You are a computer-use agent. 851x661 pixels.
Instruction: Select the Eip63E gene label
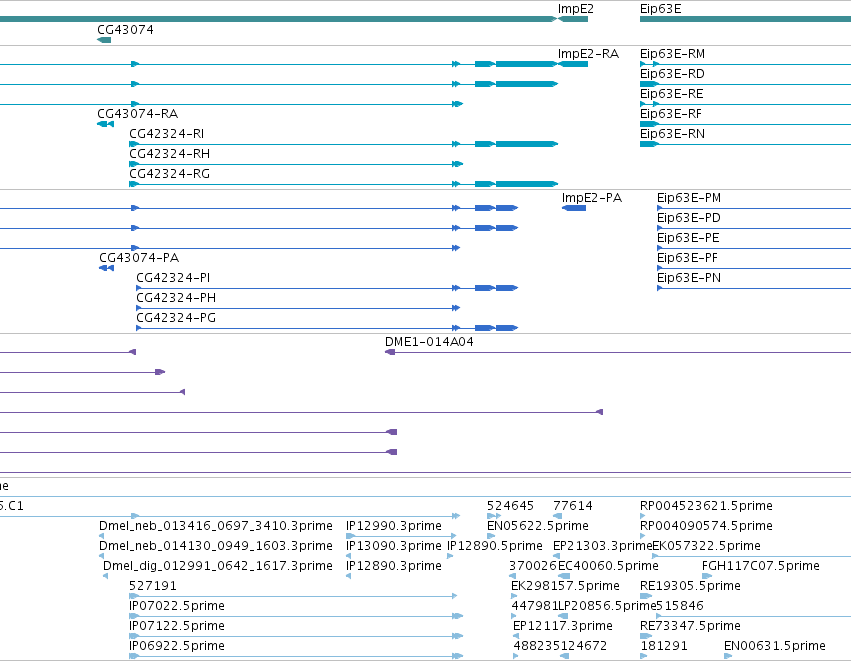pos(661,9)
